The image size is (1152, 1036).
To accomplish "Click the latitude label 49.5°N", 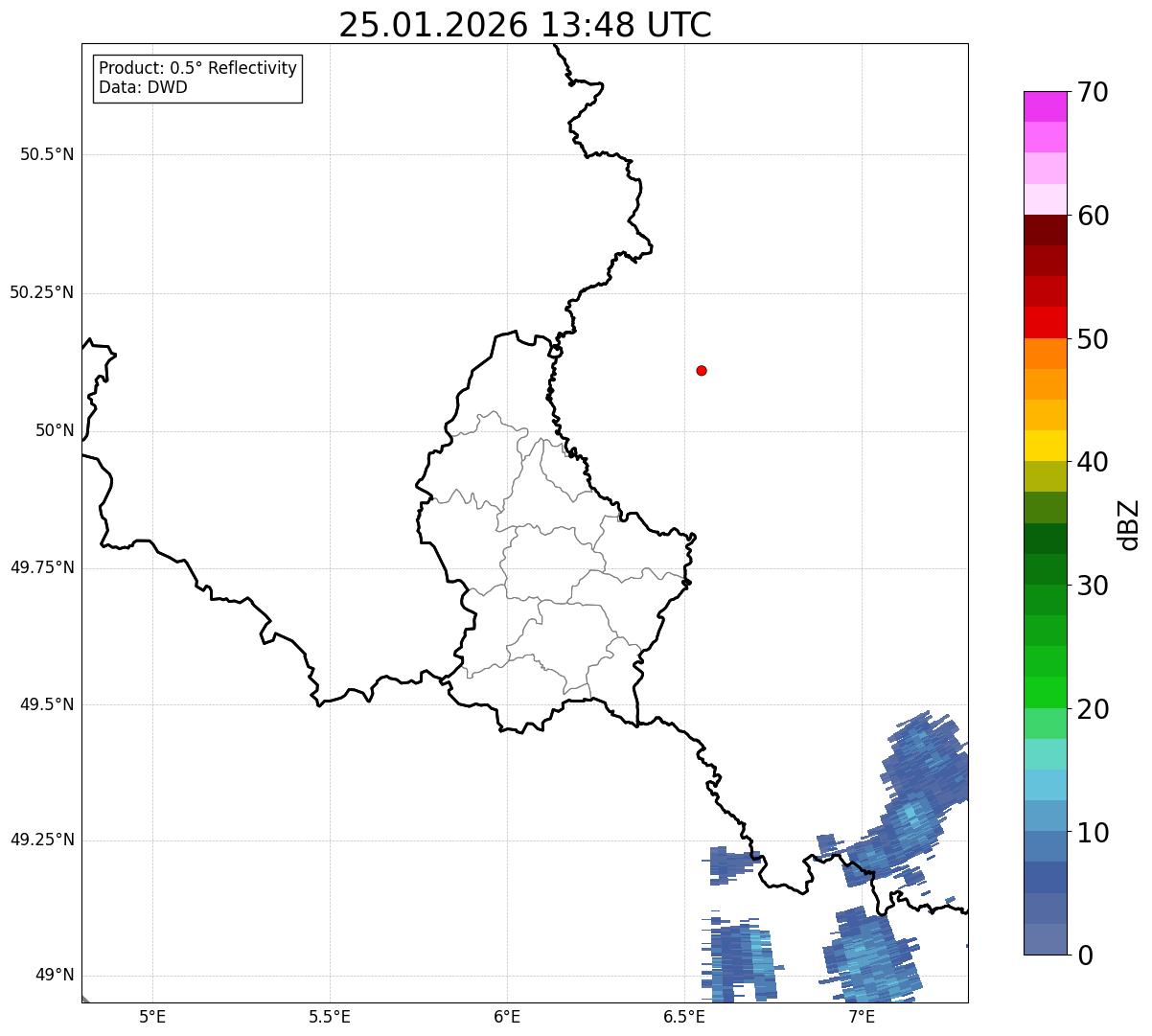I will point(47,704).
